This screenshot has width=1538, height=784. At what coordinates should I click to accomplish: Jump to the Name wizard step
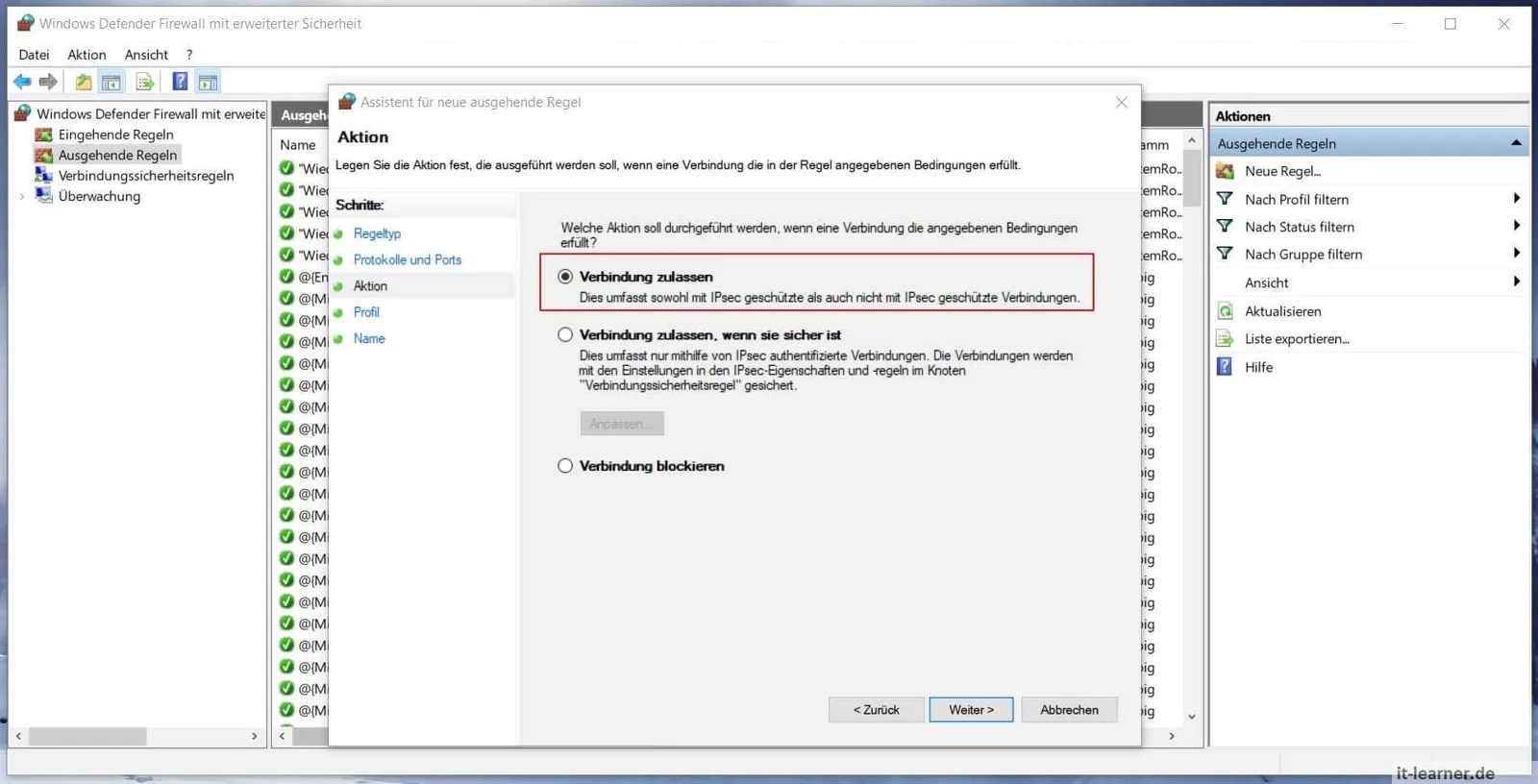[369, 338]
